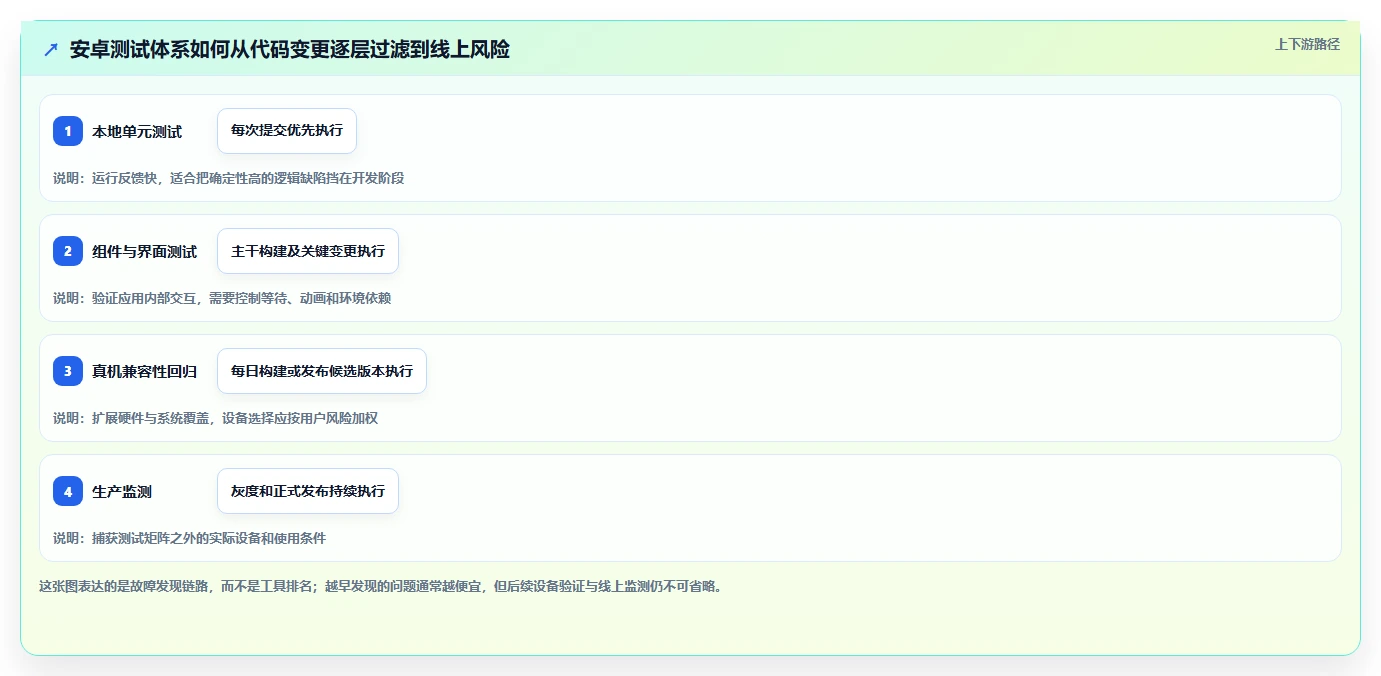Click the 本地单元测试 step name
Image resolution: width=1381 pixels, height=676 pixels.
137,132
